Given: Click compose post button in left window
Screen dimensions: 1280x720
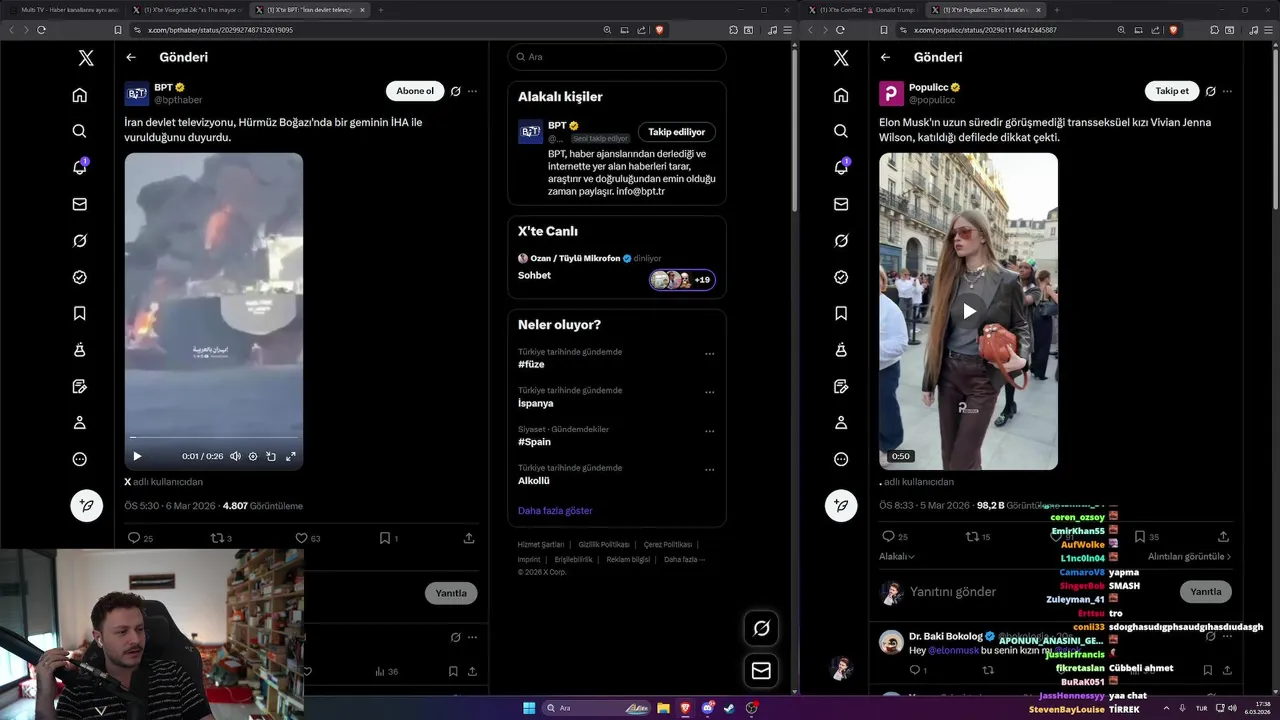Looking at the screenshot, I should (x=86, y=506).
